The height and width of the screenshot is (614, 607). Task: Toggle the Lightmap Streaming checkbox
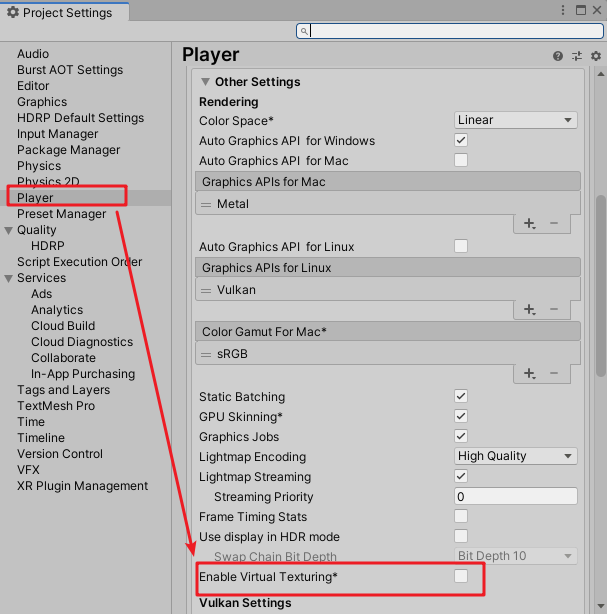pos(461,476)
